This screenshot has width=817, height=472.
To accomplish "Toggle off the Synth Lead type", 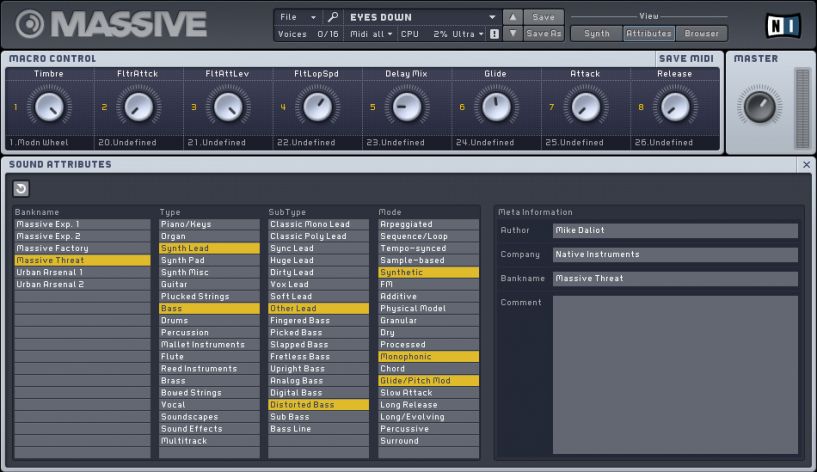I will pyautogui.click(x=209, y=249).
